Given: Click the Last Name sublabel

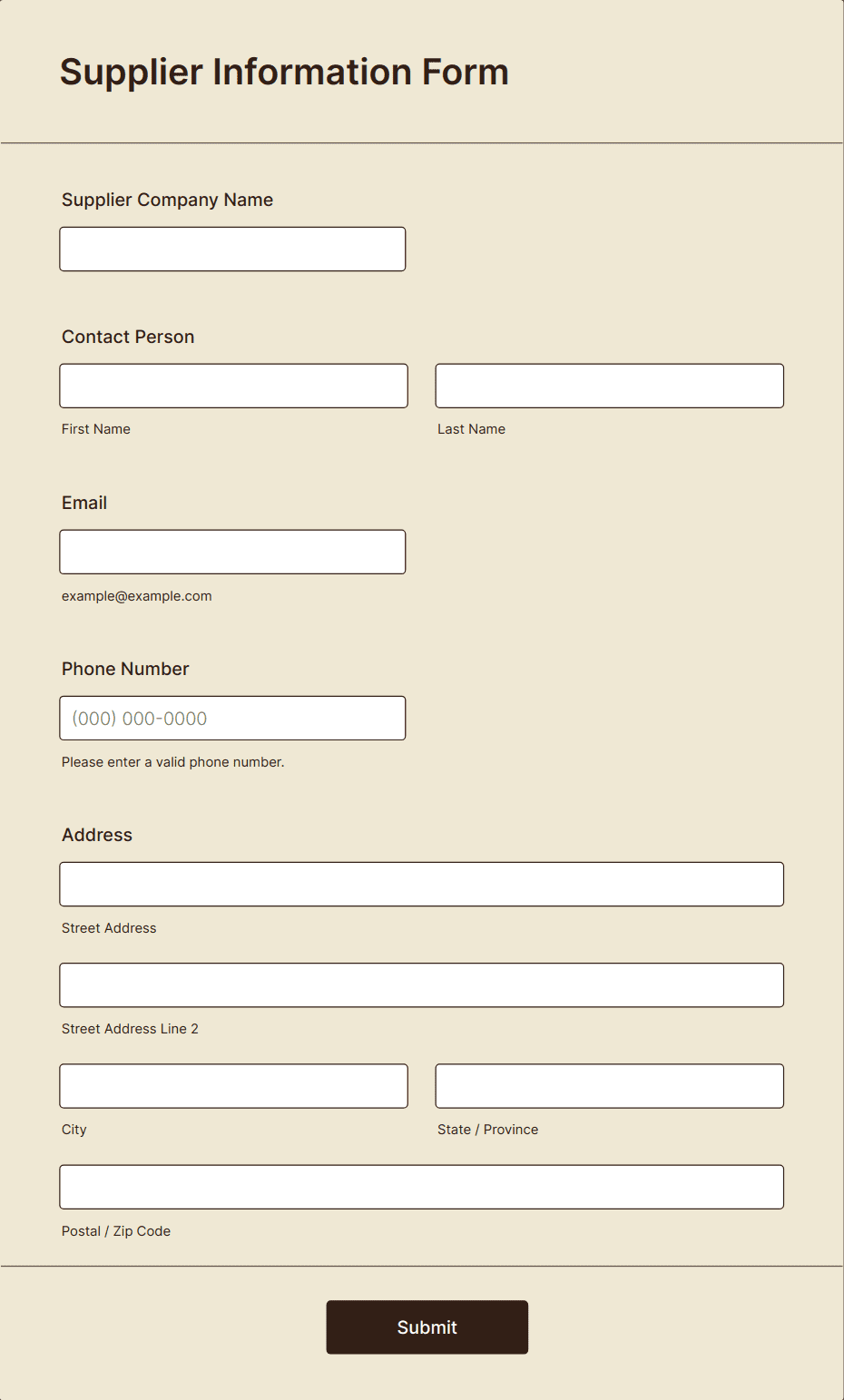Looking at the screenshot, I should pos(471,429).
